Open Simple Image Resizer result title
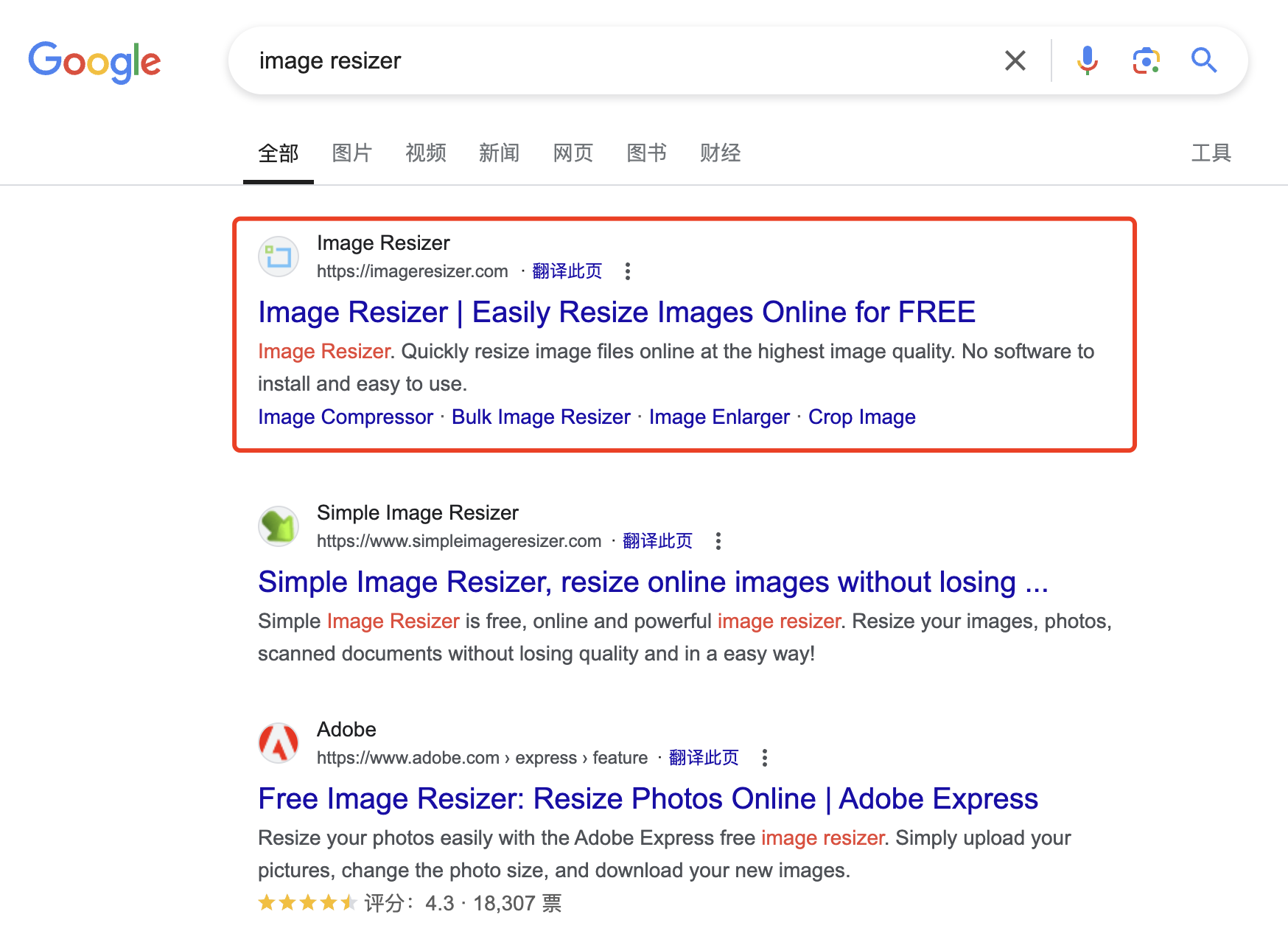This screenshot has height=948, width=1288. click(653, 582)
